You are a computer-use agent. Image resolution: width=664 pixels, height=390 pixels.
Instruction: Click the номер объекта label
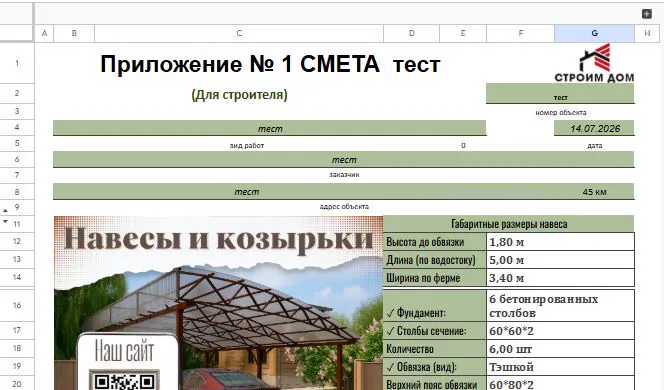click(561, 113)
